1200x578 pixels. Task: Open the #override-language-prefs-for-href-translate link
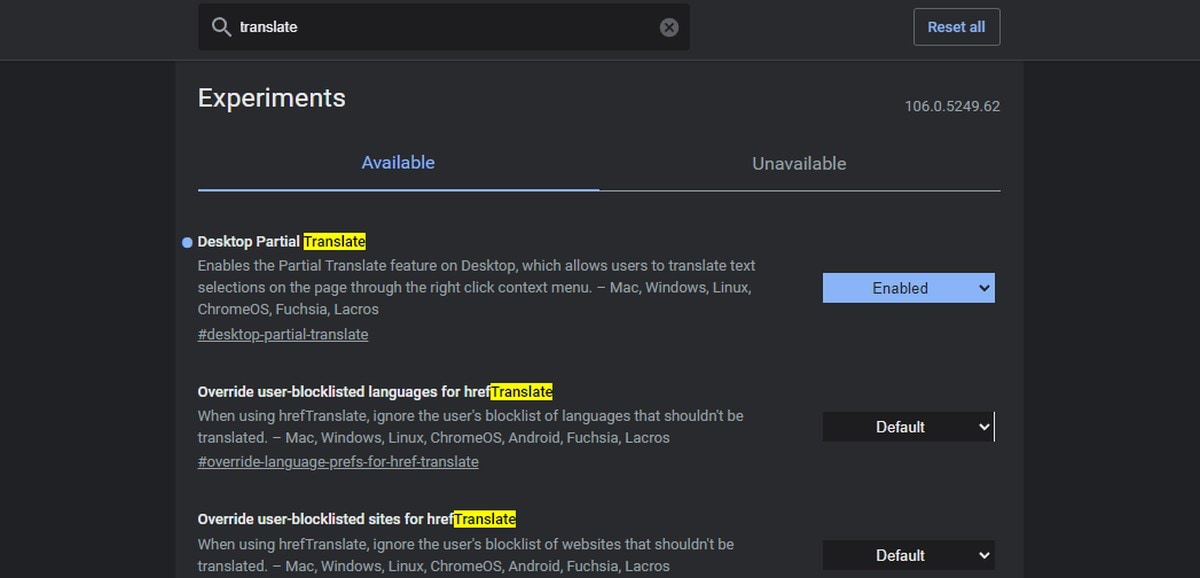(338, 462)
